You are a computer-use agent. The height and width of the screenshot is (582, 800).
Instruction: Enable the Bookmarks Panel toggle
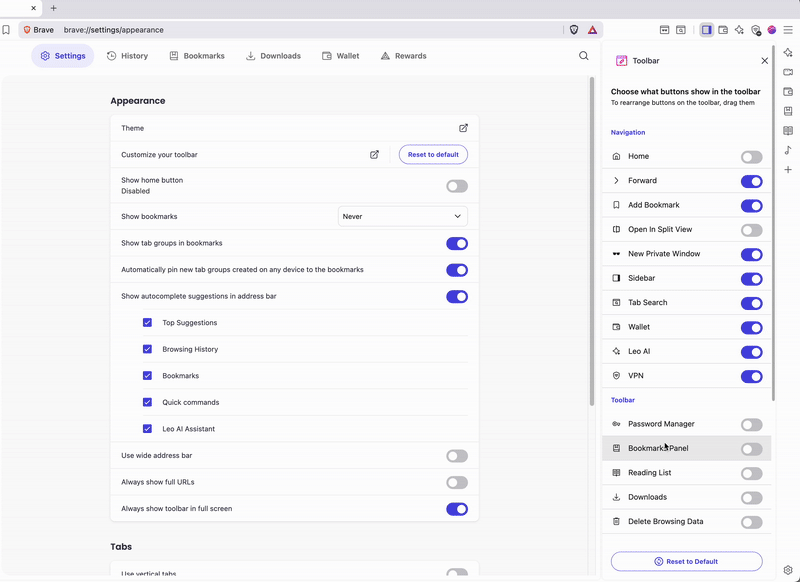tap(752, 449)
